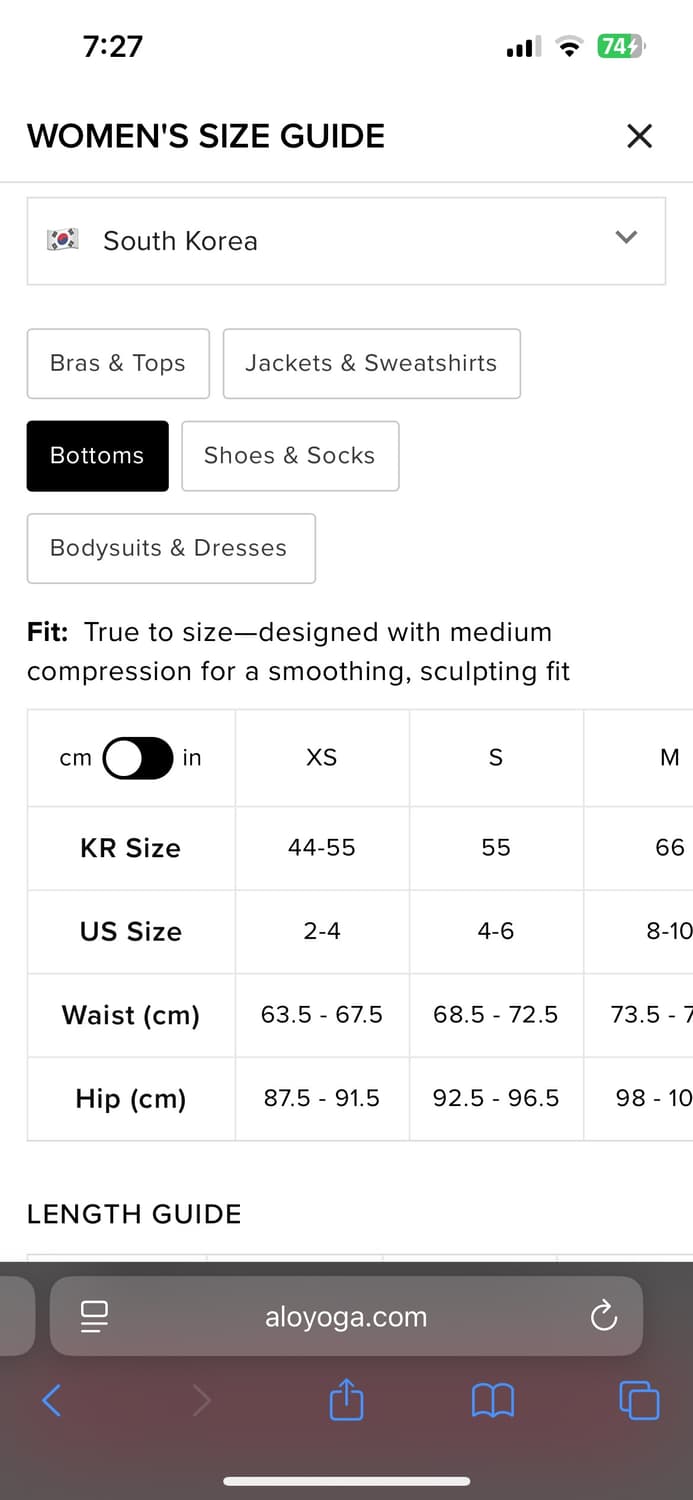
Task: Close the Women's Size Guide
Action: coord(639,136)
